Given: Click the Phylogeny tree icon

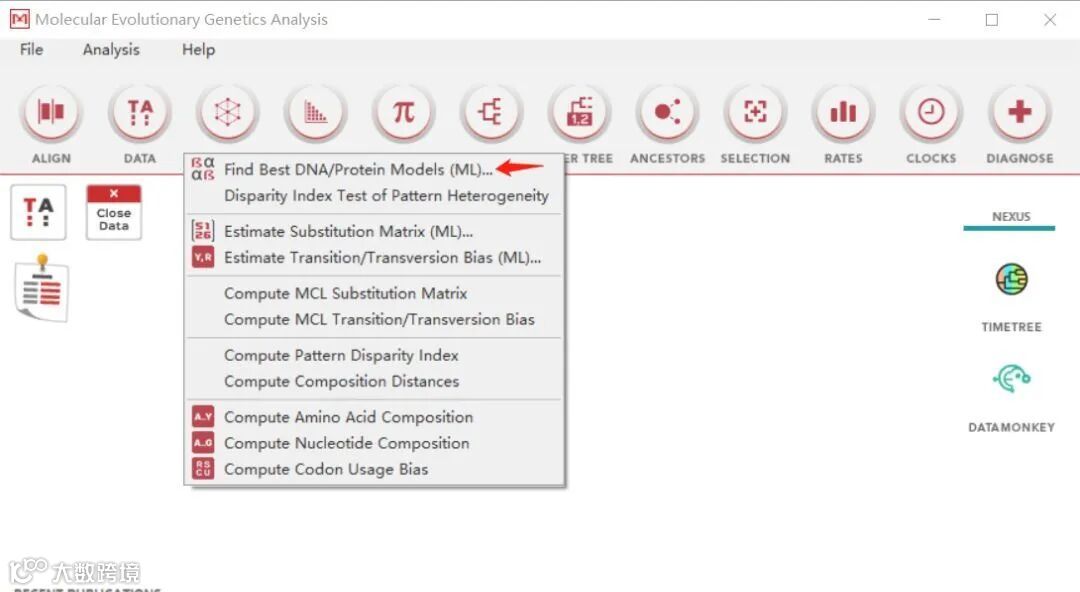Looking at the screenshot, I should coord(491,112).
